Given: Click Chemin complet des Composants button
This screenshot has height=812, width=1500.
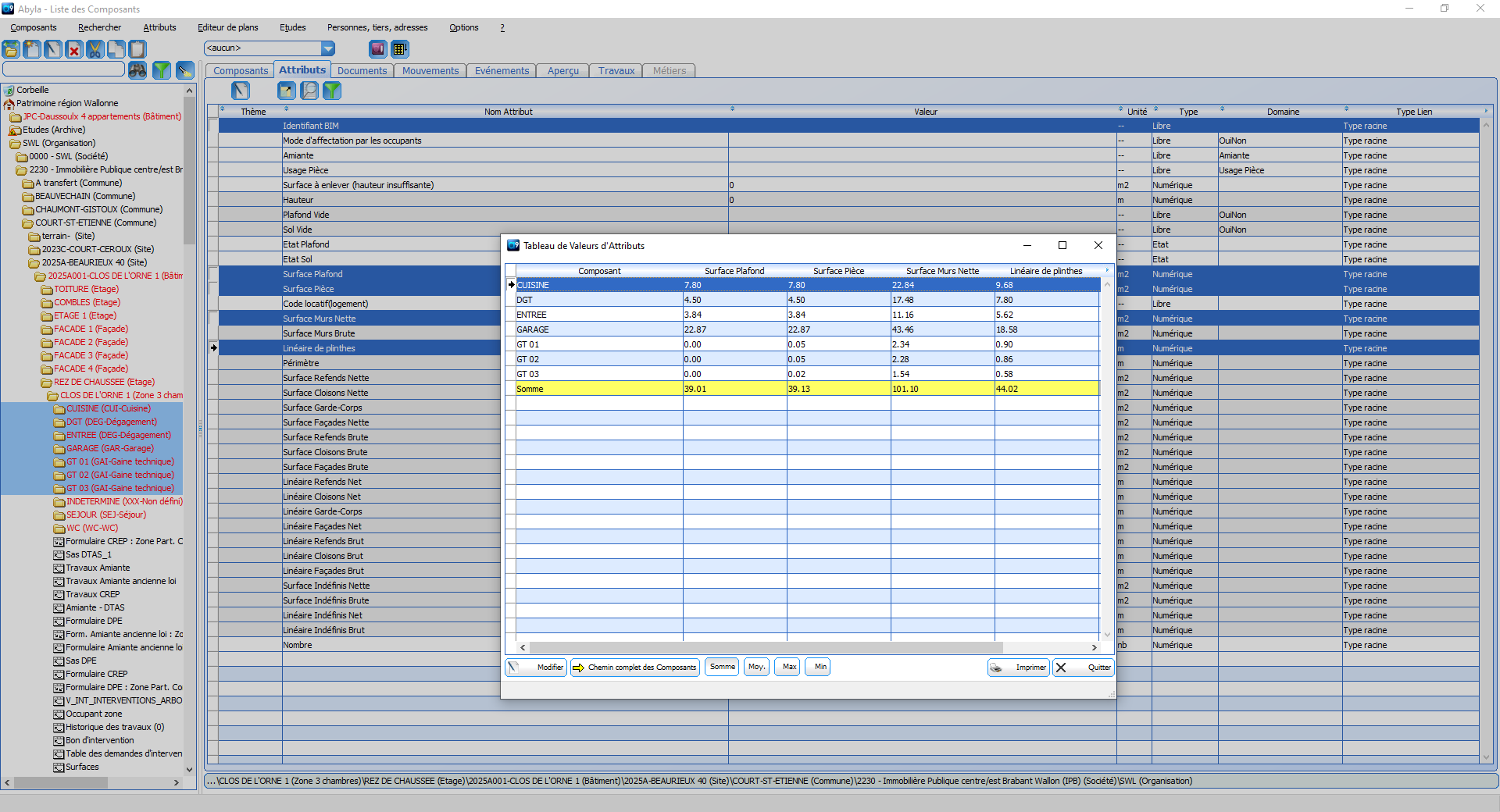Looking at the screenshot, I should coord(634,668).
